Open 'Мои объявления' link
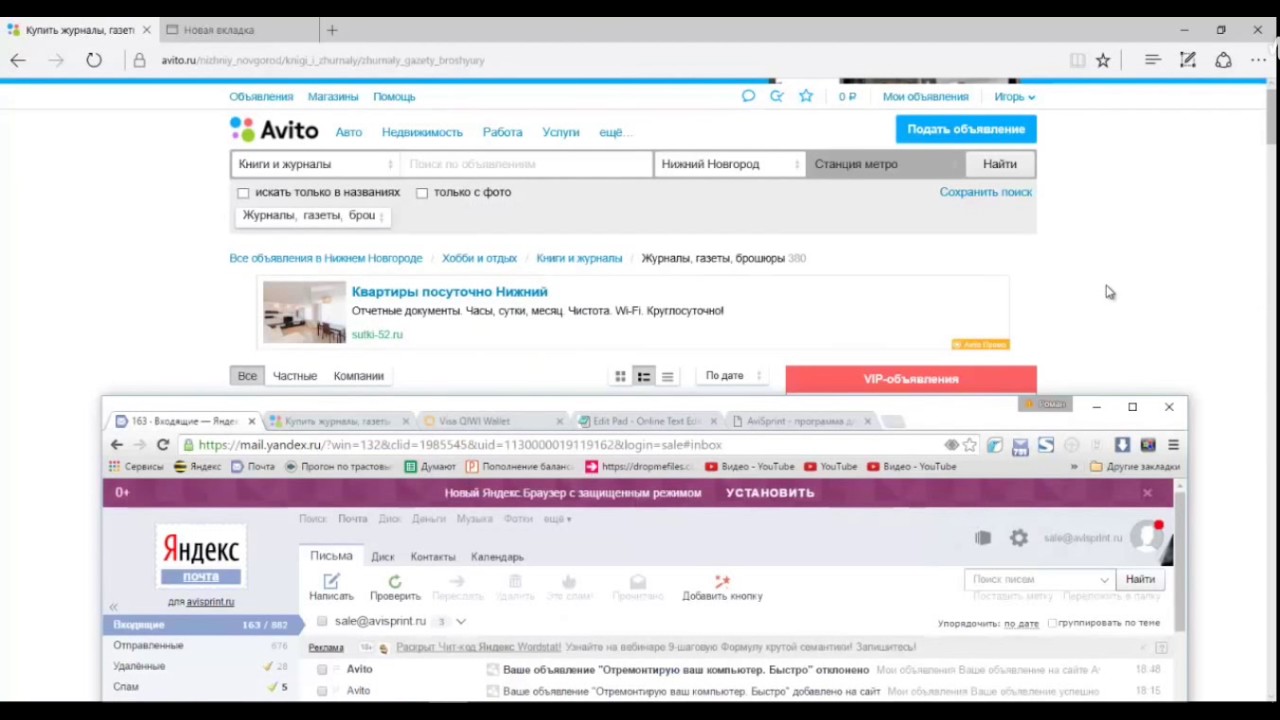Screen dimensions: 1280x720 (x=925, y=97)
